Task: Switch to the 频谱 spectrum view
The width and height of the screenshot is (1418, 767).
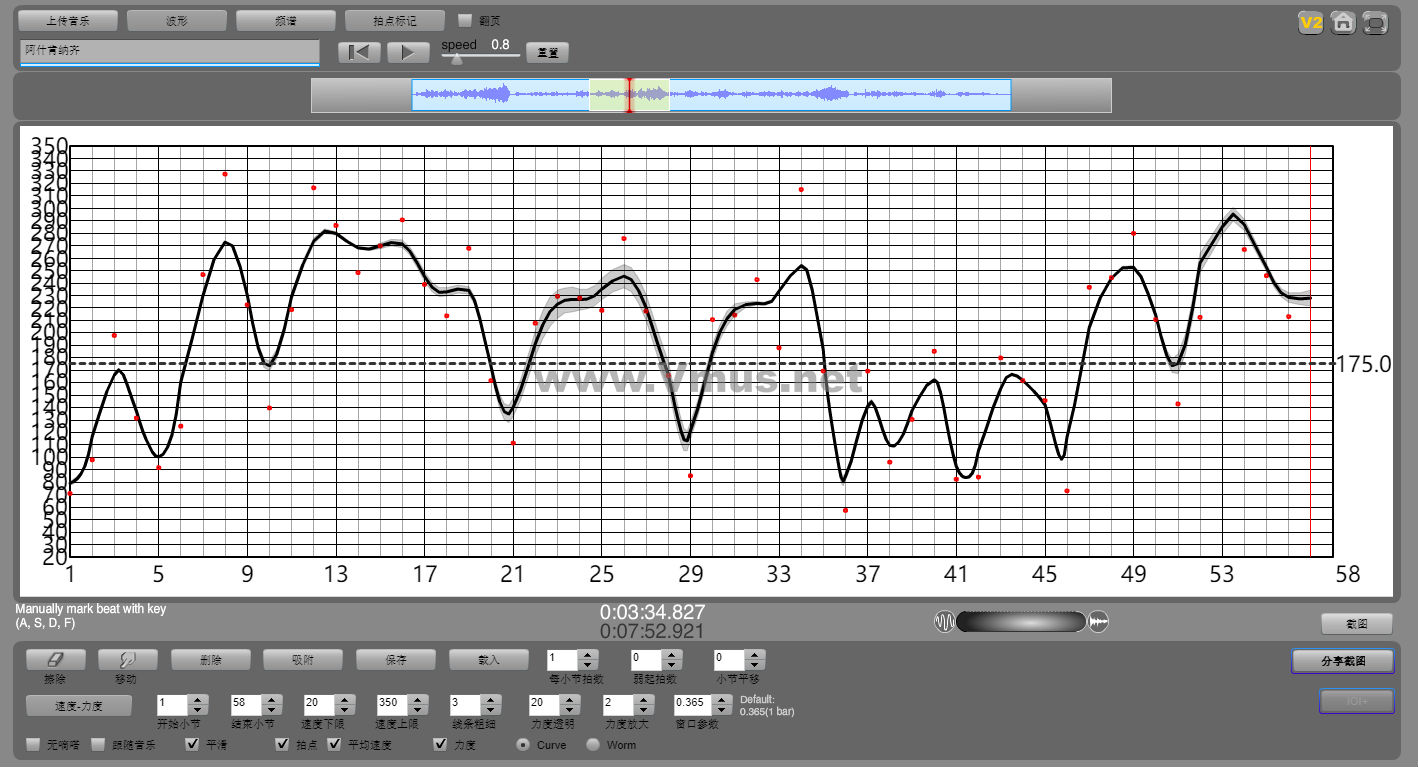Action: point(285,20)
